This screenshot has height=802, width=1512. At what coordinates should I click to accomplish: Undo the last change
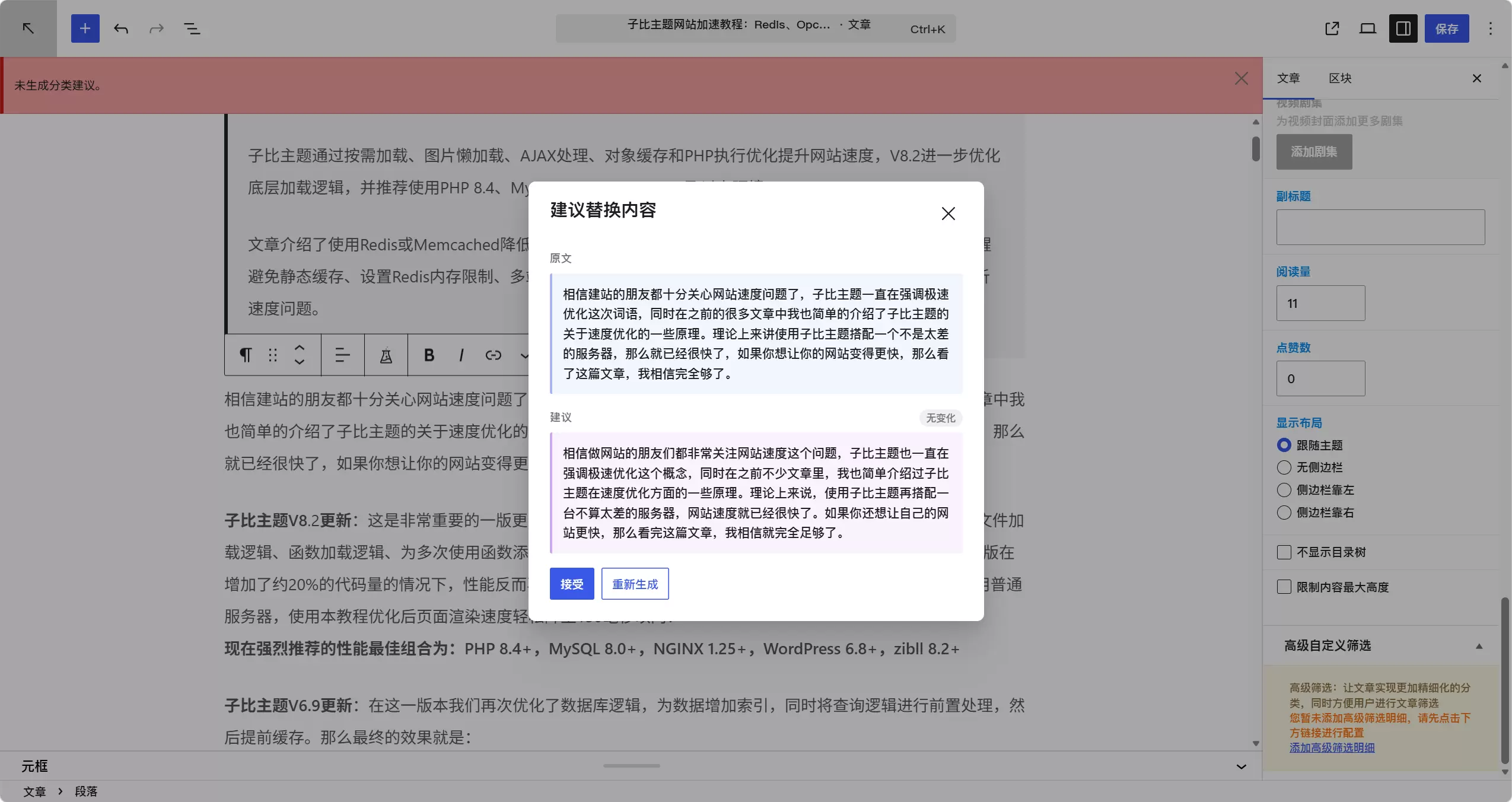pyautogui.click(x=121, y=28)
